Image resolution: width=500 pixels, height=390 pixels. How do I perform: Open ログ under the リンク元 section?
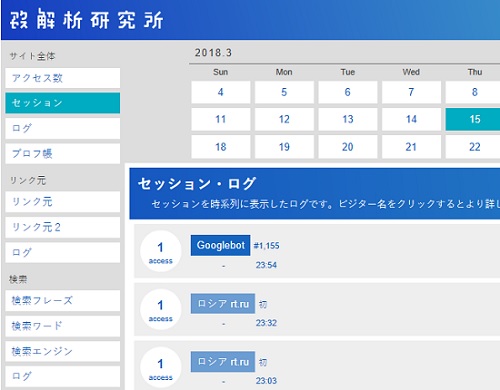63,253
